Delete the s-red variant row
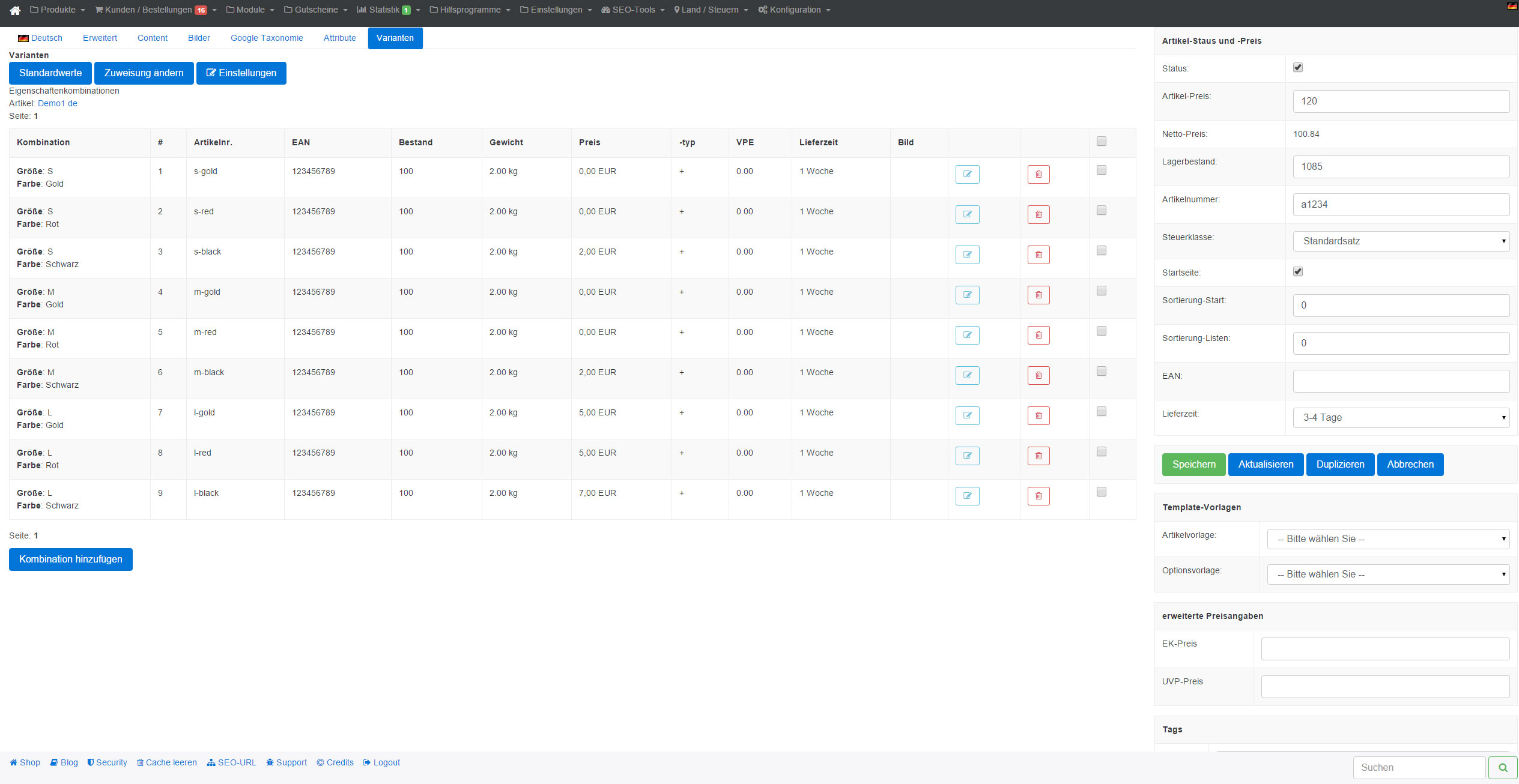 pyautogui.click(x=1038, y=214)
